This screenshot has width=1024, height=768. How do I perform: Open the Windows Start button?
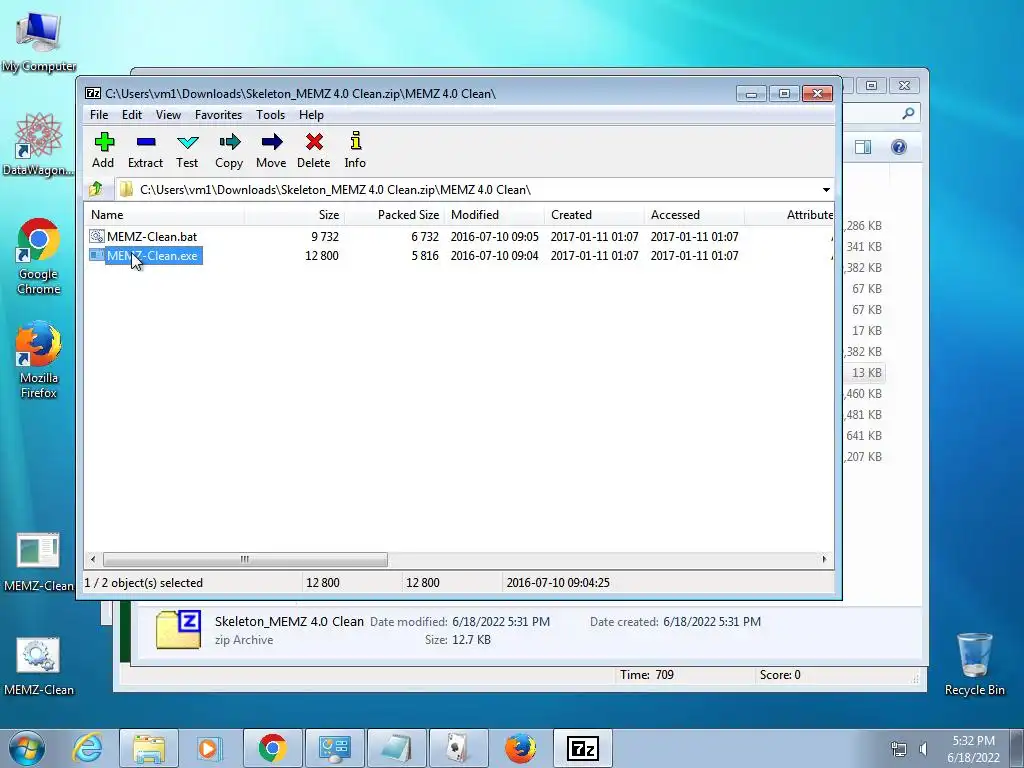click(x=27, y=748)
